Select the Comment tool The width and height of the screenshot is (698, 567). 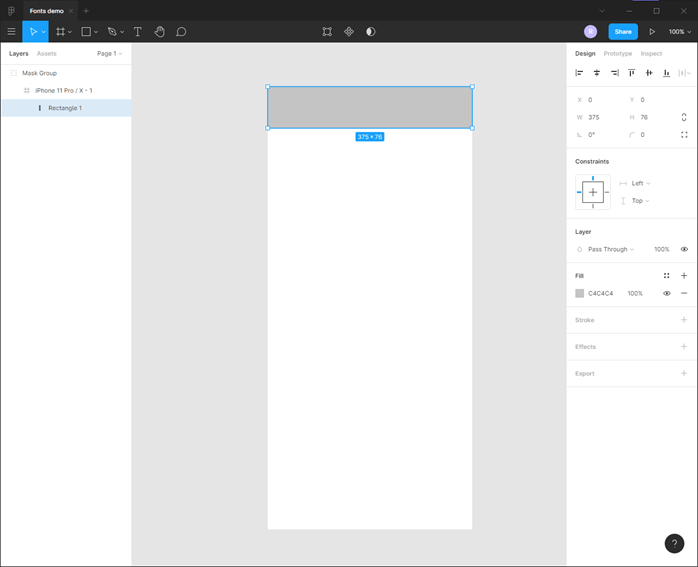[181, 32]
